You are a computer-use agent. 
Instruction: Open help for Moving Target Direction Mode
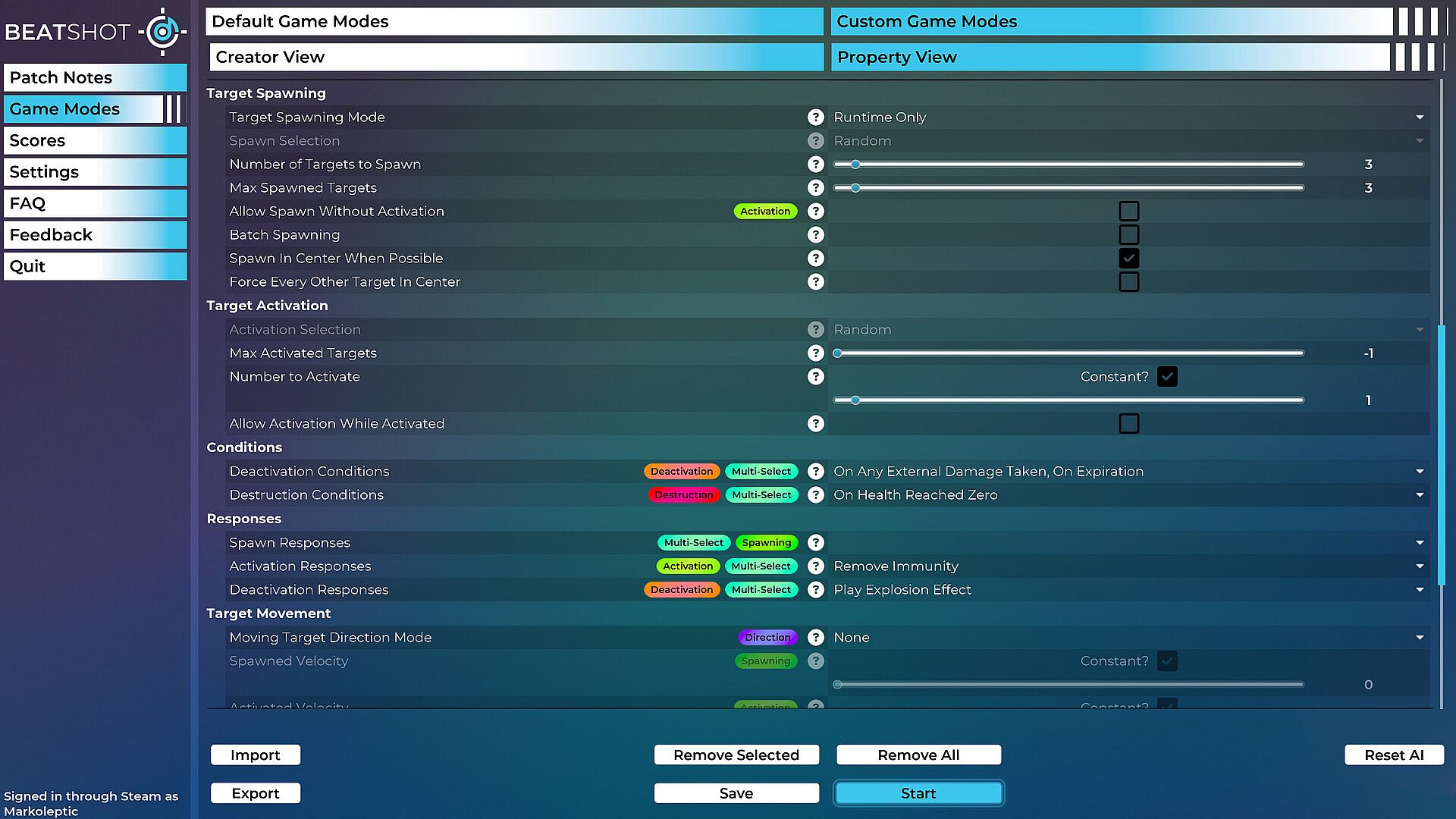(x=815, y=637)
